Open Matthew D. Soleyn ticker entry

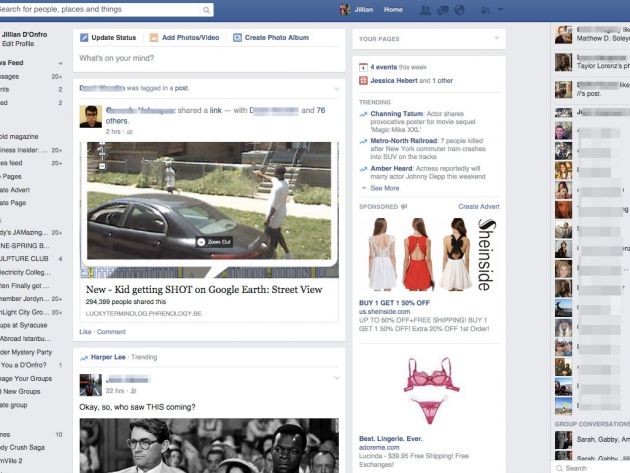[x=593, y=35]
